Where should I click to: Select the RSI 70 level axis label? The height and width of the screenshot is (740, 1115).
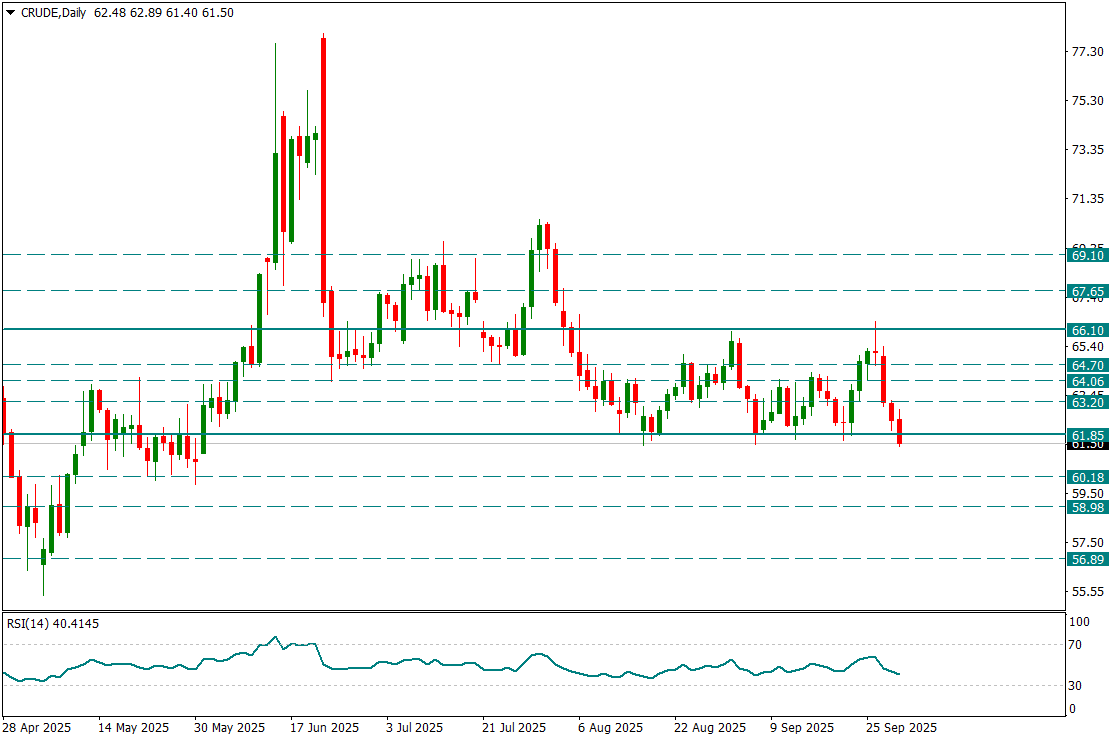pyautogui.click(x=1079, y=644)
